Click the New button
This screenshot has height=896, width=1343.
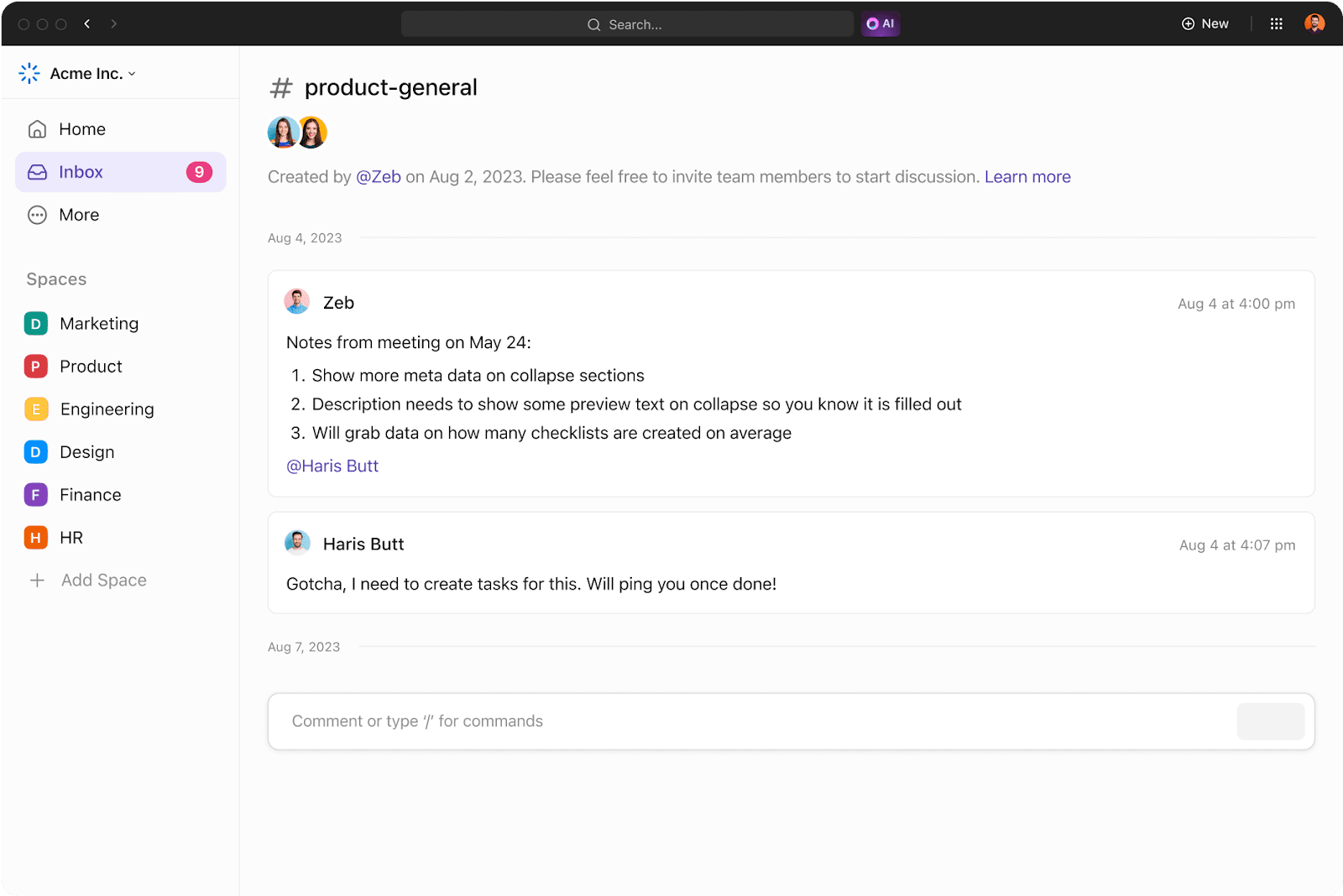pos(1205,23)
